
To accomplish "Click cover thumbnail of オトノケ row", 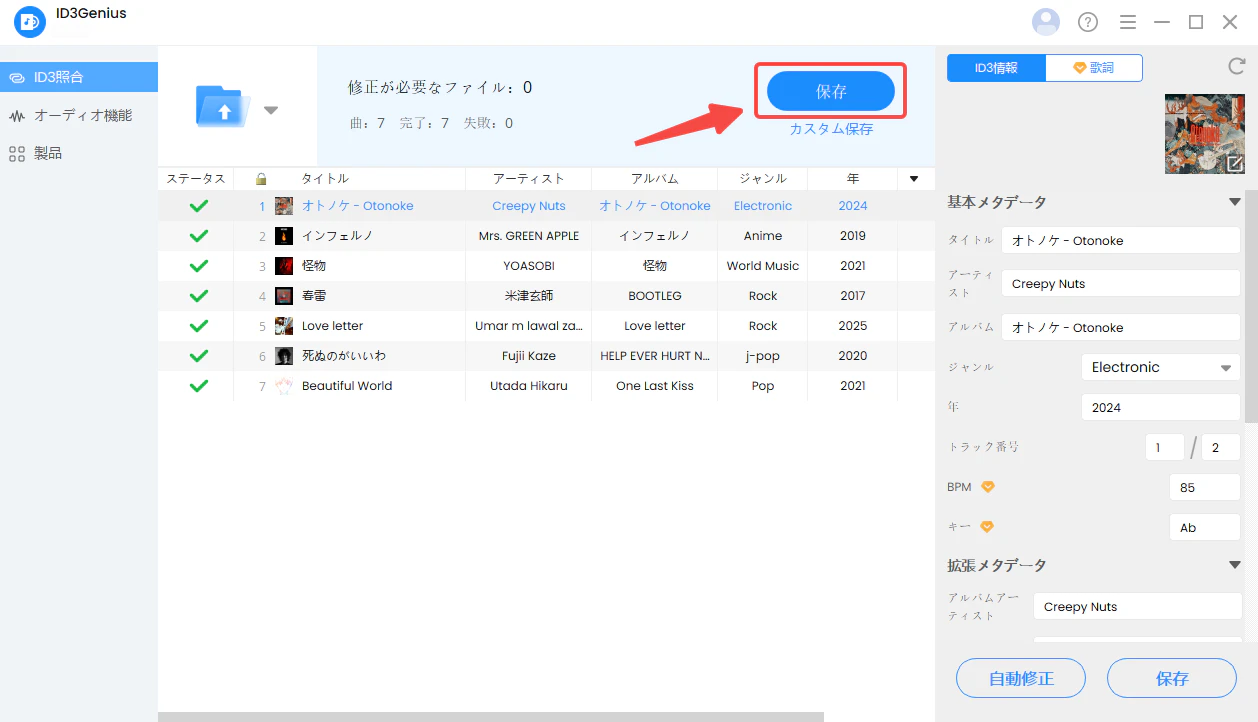I will (284, 206).
